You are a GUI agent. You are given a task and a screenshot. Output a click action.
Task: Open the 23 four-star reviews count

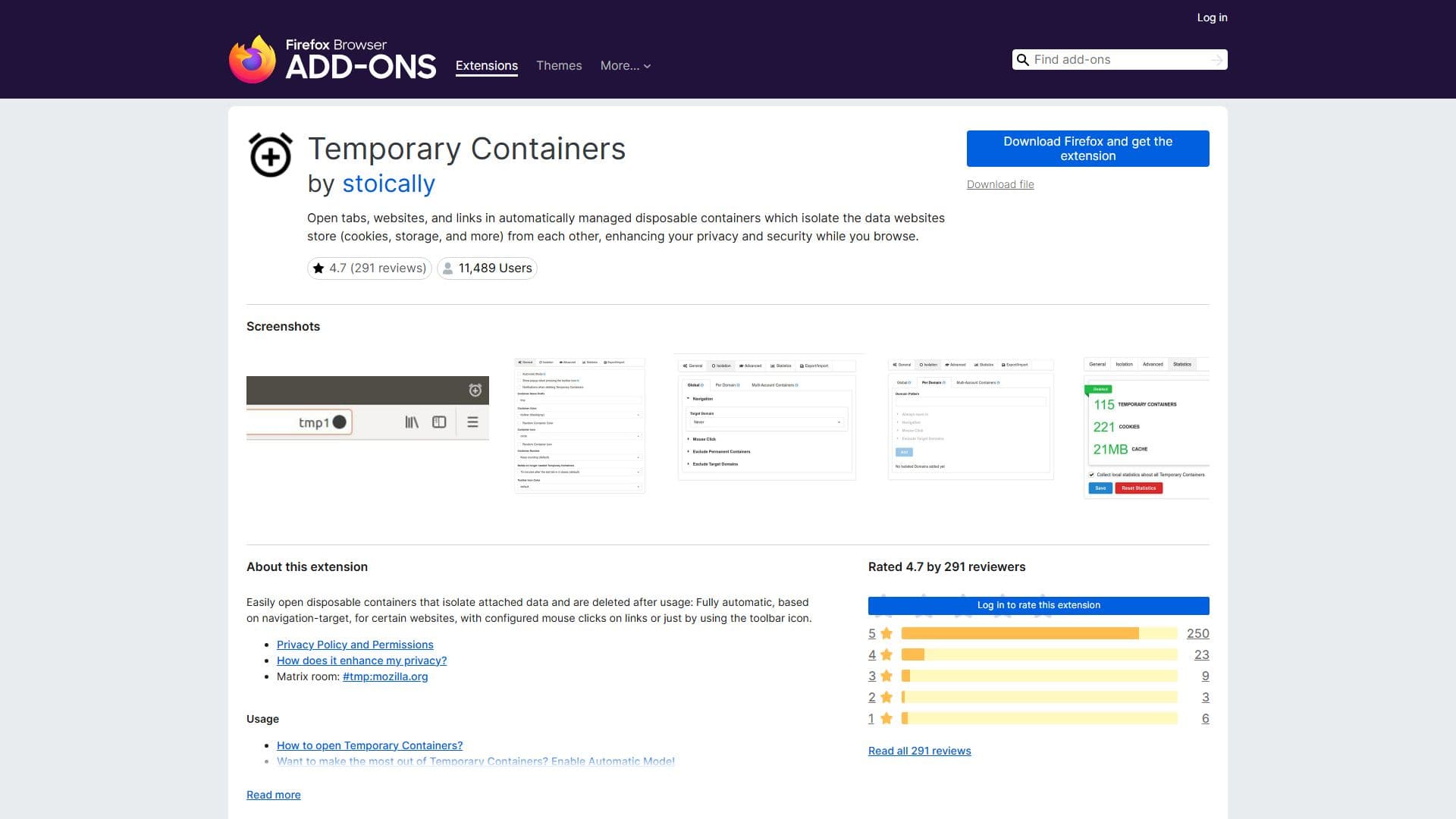coord(1202,654)
